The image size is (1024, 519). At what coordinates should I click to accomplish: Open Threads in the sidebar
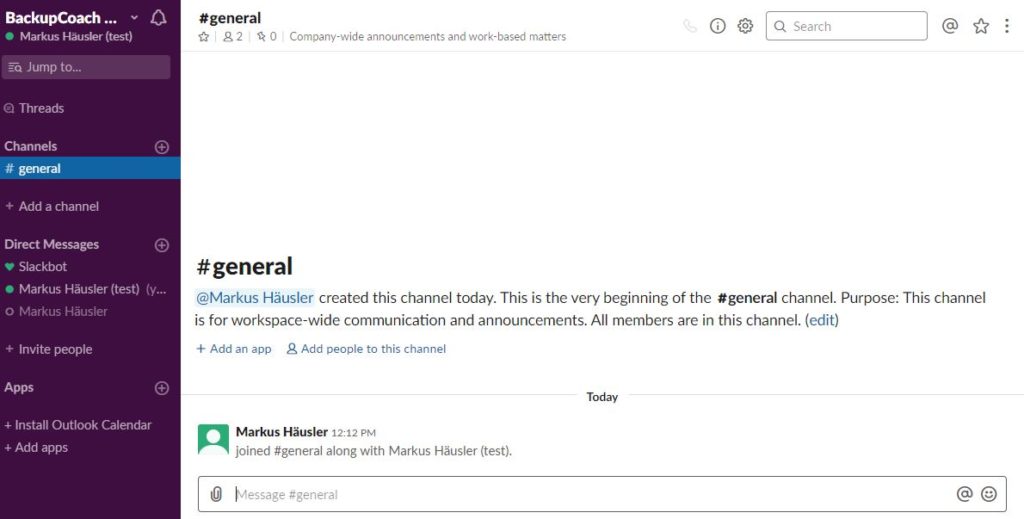click(x=40, y=108)
